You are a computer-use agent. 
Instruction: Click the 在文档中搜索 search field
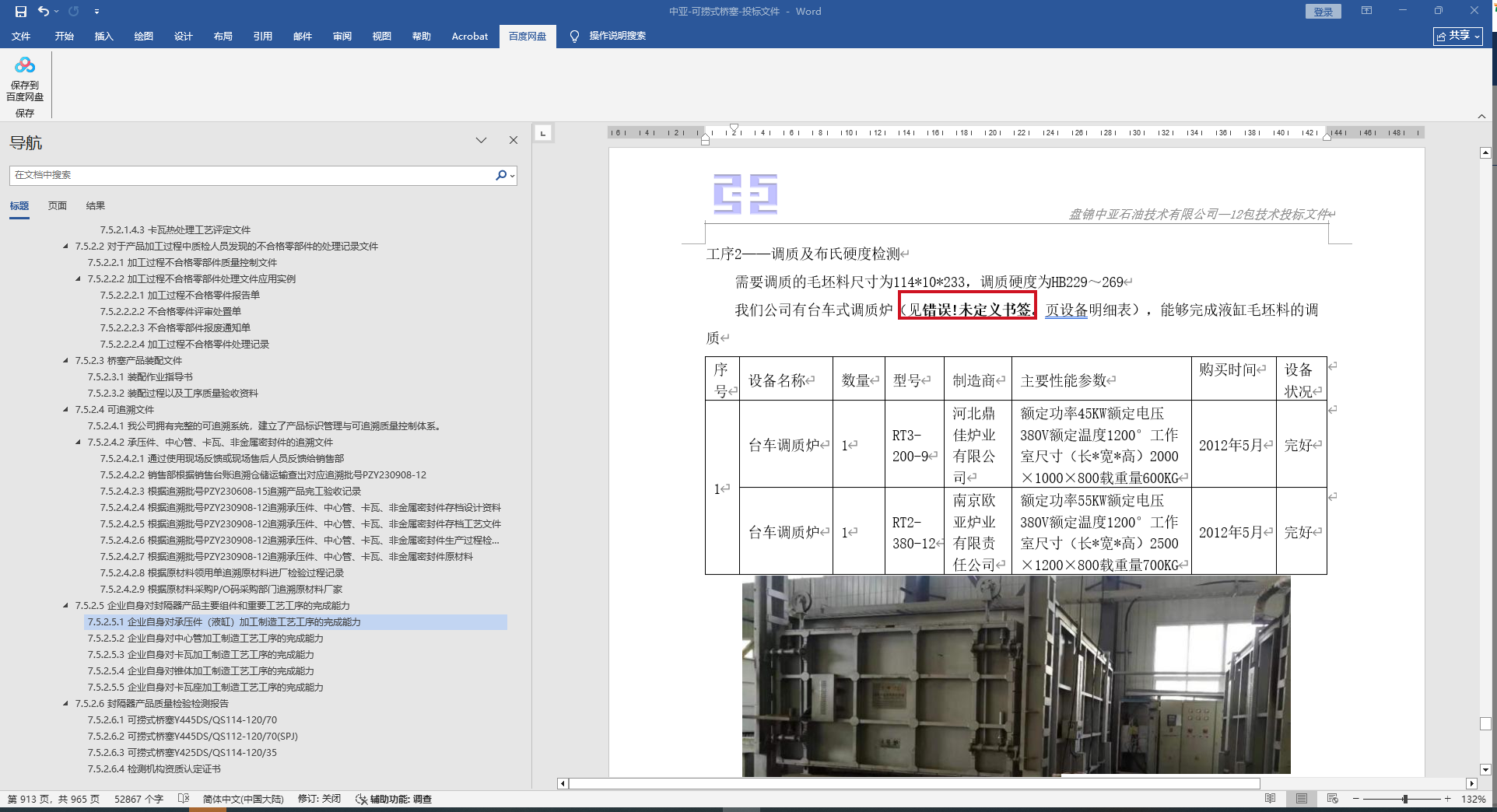pyautogui.click(x=249, y=176)
